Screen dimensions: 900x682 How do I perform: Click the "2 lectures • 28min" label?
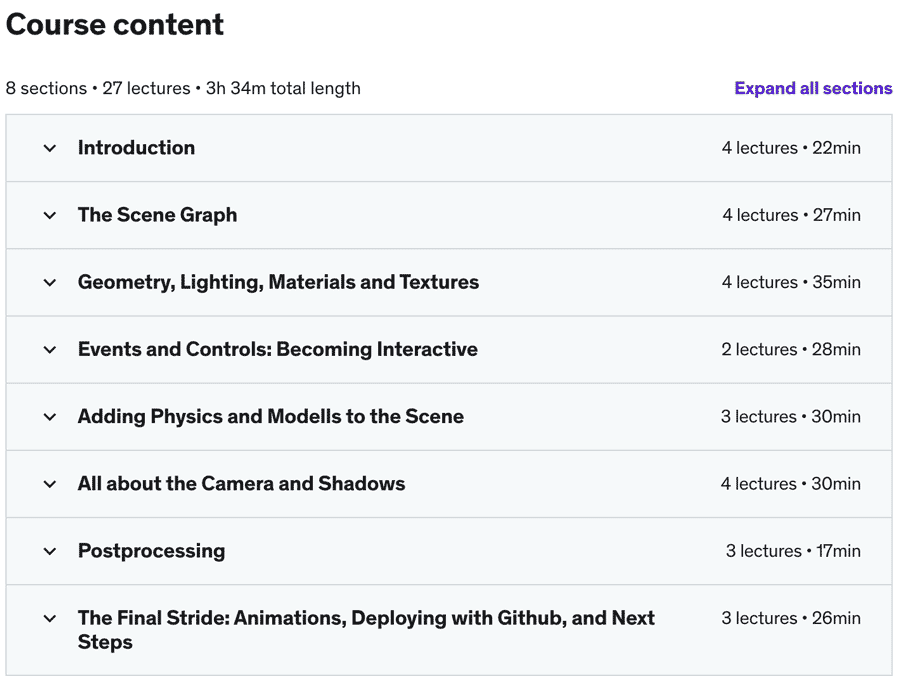[x=790, y=349]
